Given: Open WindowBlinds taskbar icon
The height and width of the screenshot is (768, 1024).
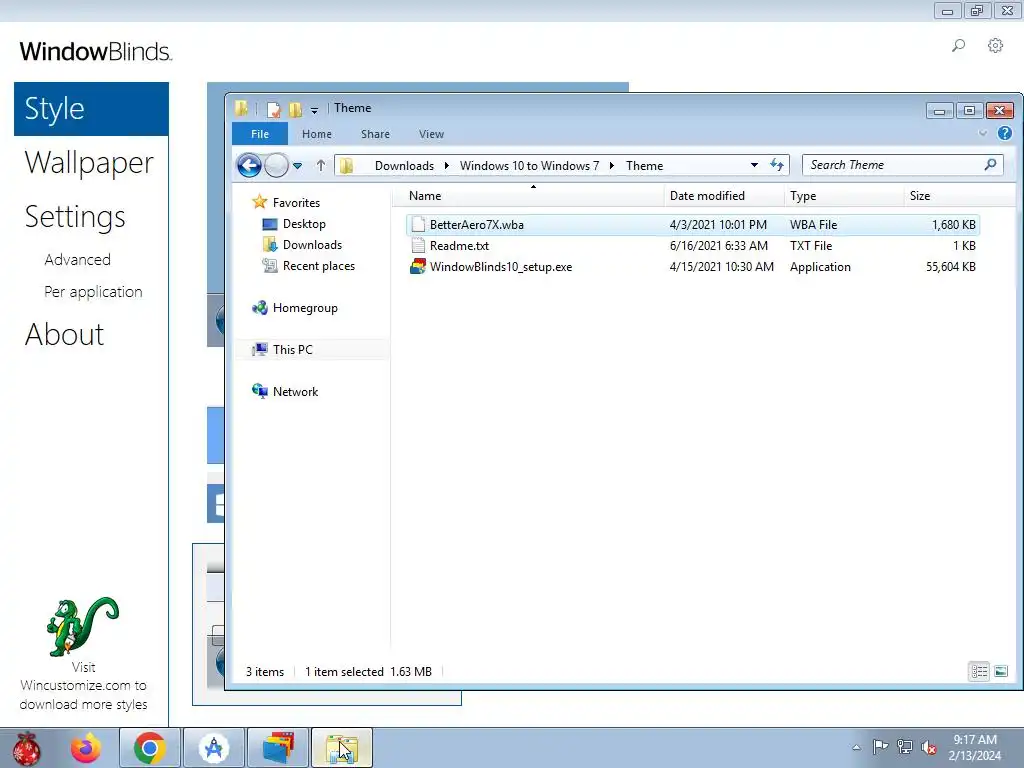Looking at the screenshot, I should pyautogui.click(x=278, y=748).
